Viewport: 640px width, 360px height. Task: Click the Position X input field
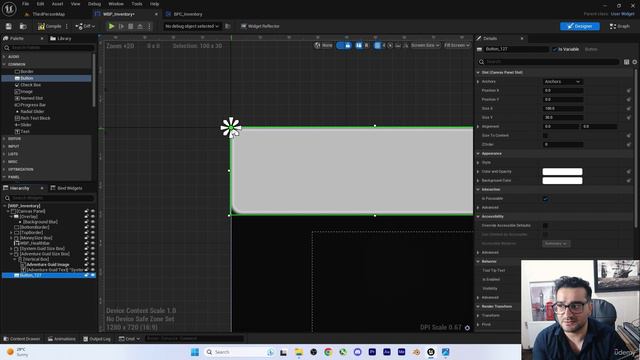(x=563, y=91)
